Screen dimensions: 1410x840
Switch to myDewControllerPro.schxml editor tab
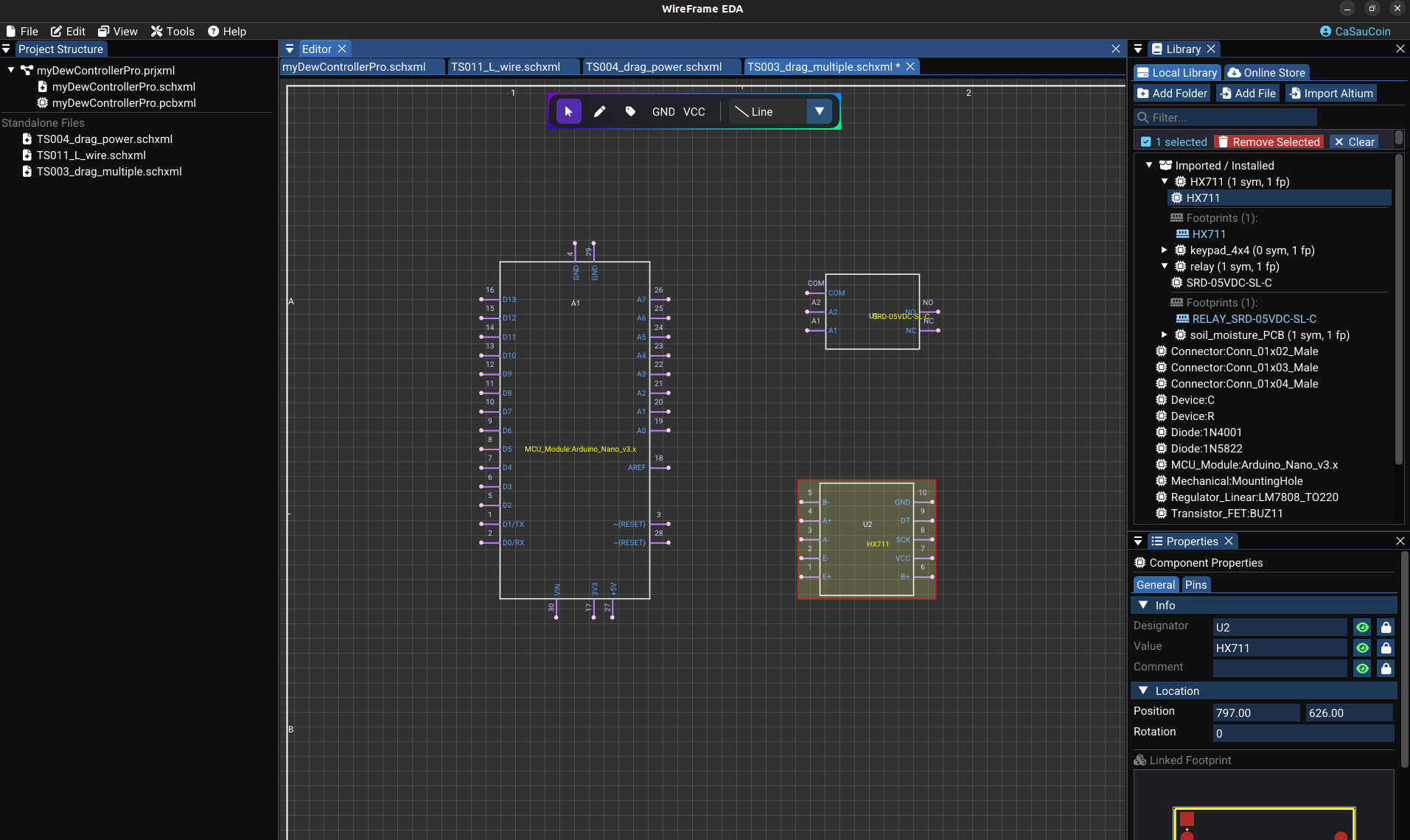pos(354,66)
